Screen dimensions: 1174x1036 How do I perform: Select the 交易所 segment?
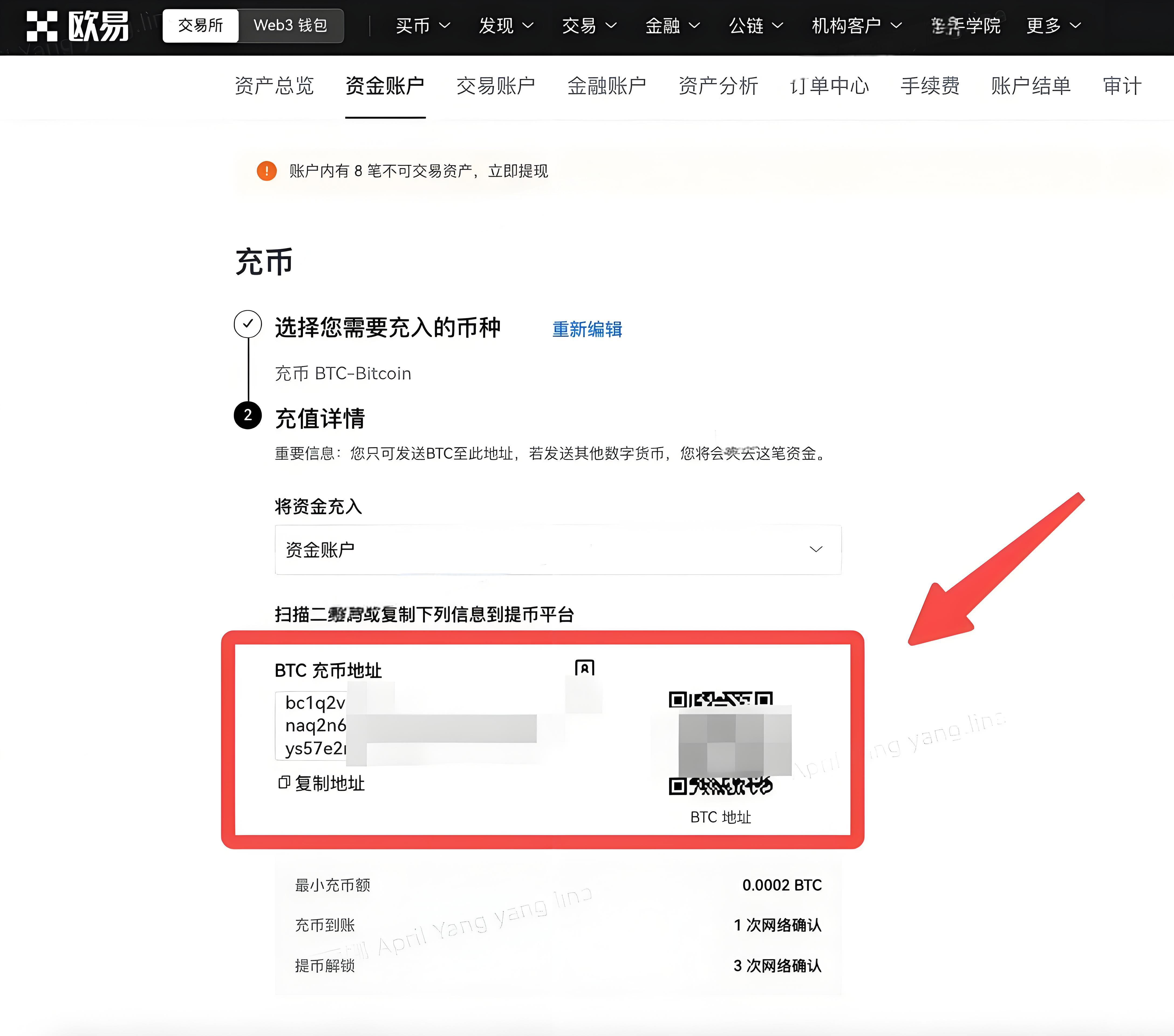(200, 25)
